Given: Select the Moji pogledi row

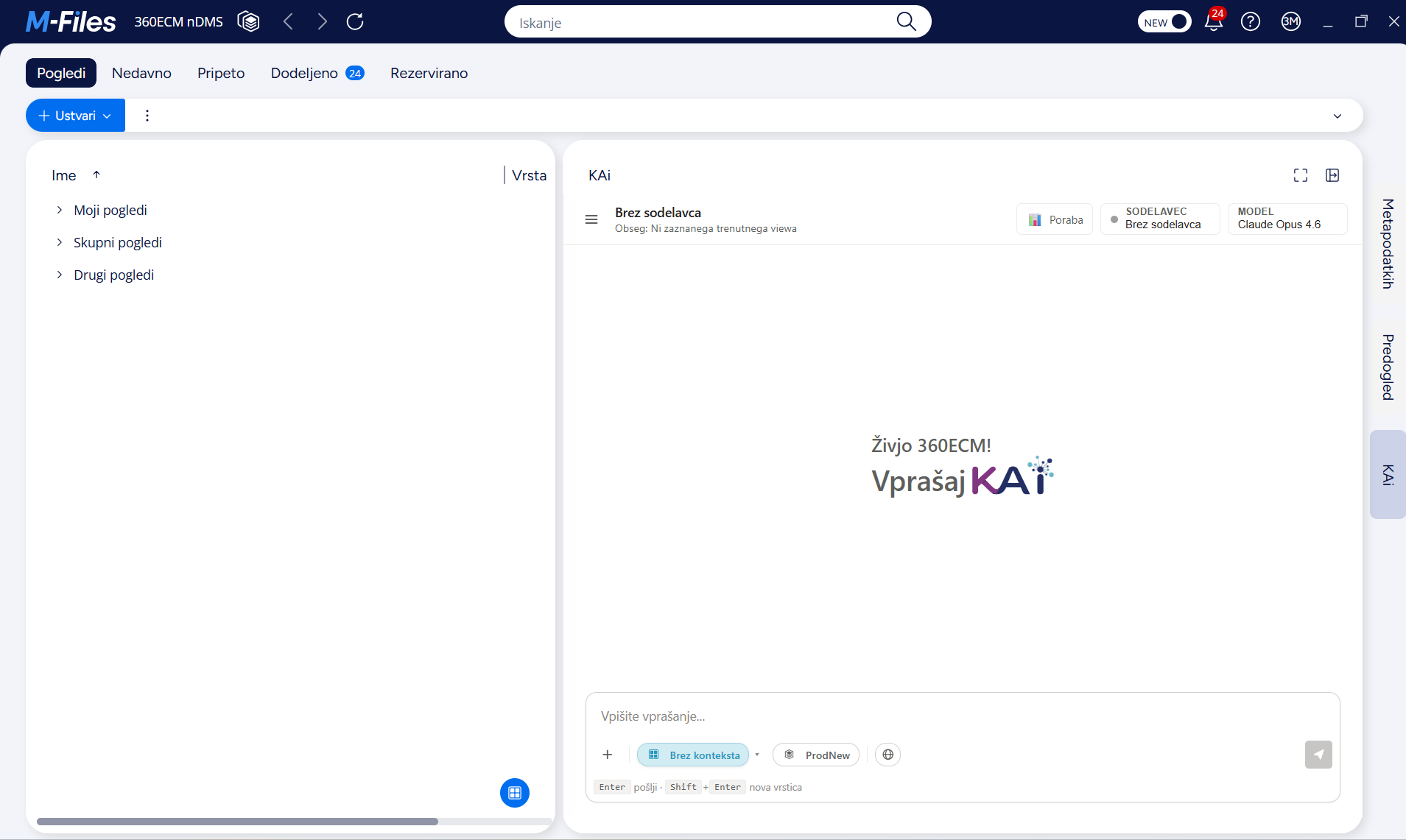Looking at the screenshot, I should coord(290,211).
